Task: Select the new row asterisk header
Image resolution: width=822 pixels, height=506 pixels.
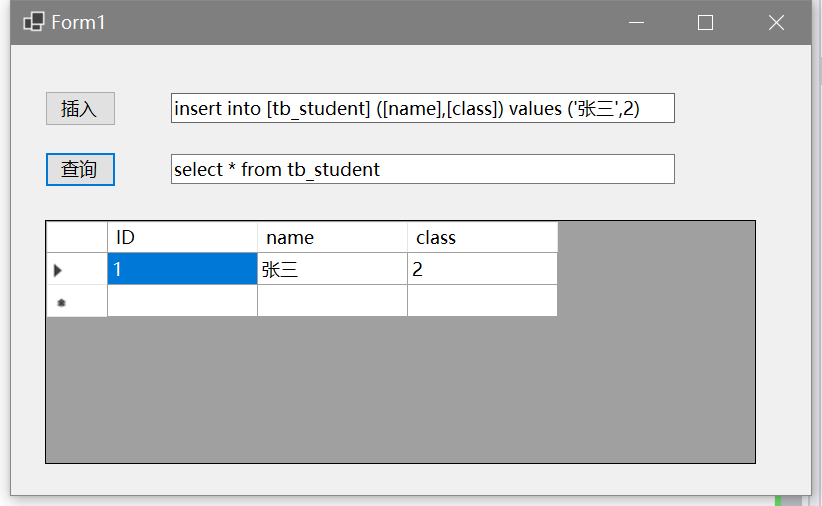Action: click(77, 301)
